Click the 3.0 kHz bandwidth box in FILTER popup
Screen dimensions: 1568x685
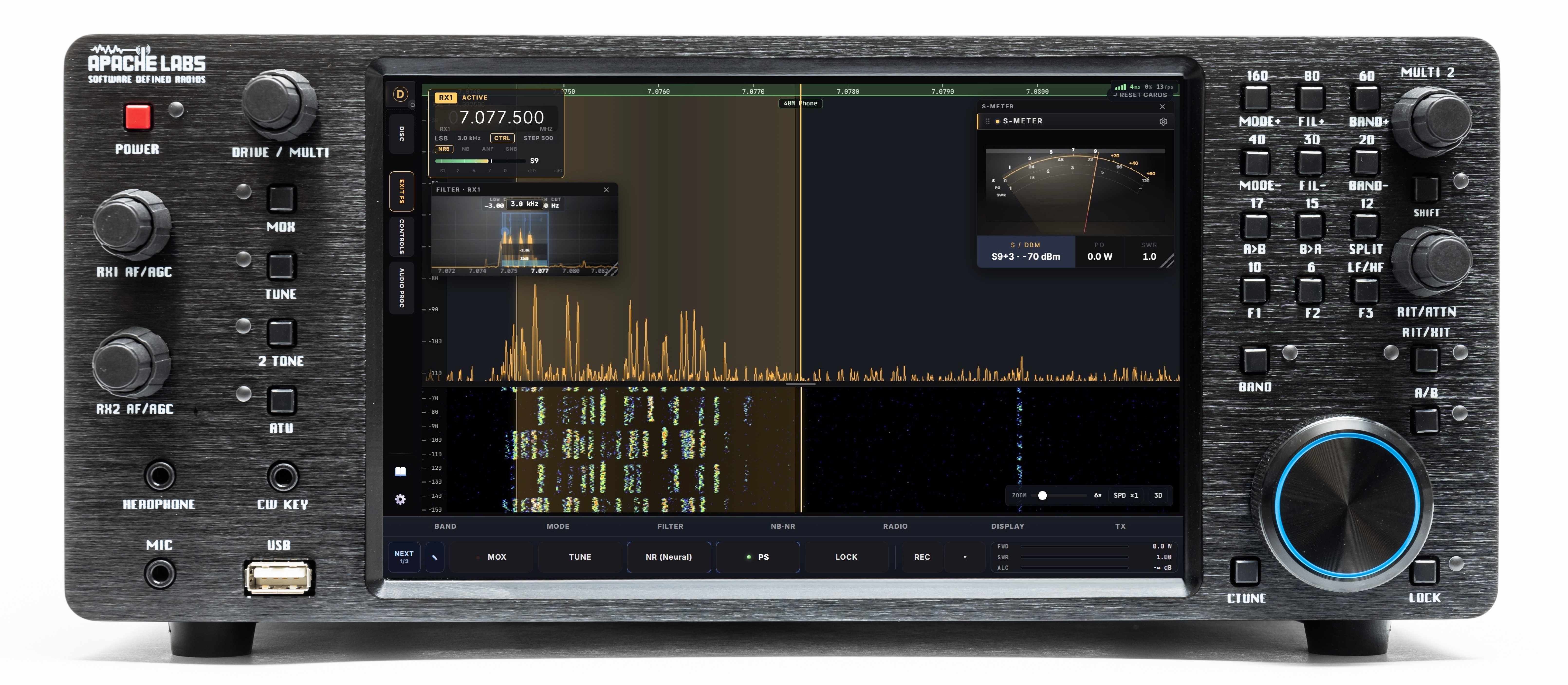[x=525, y=204]
